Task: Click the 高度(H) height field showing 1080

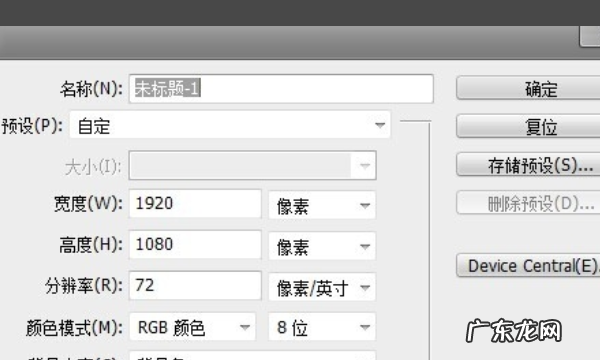Action: (195, 244)
